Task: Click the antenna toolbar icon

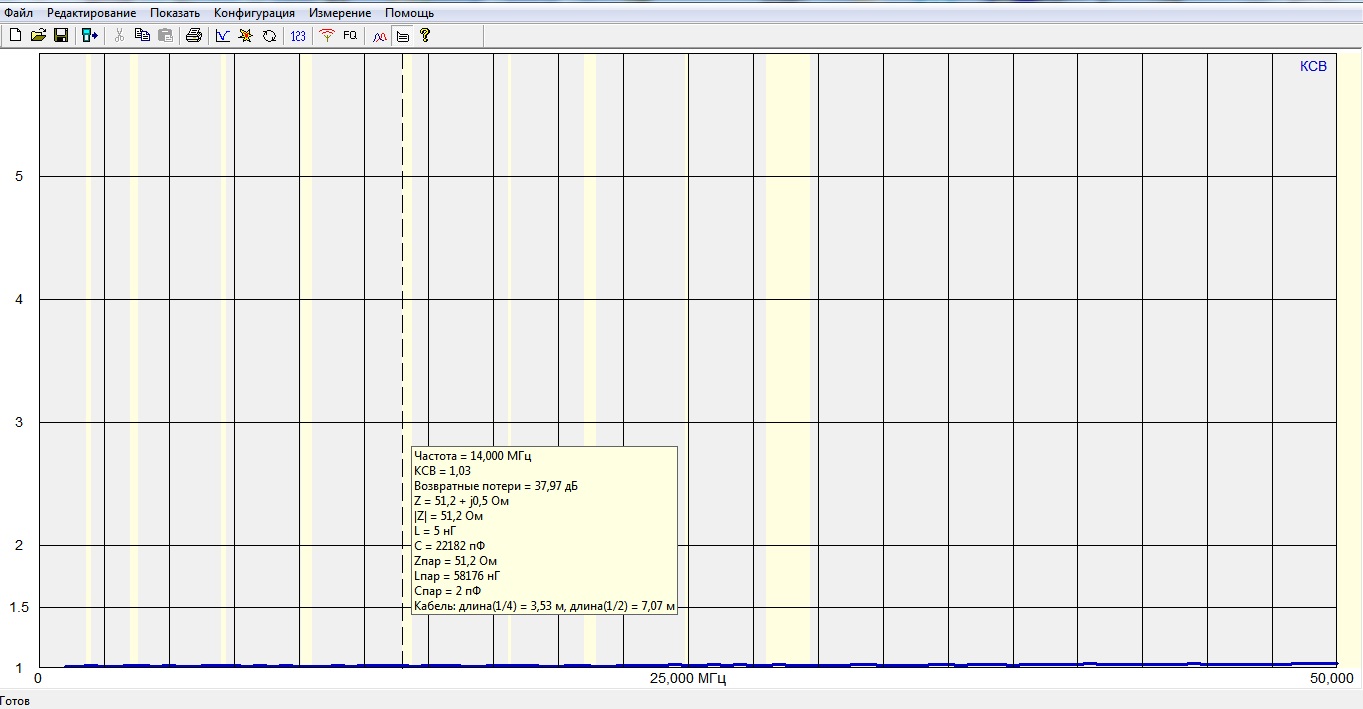Action: 326,35
